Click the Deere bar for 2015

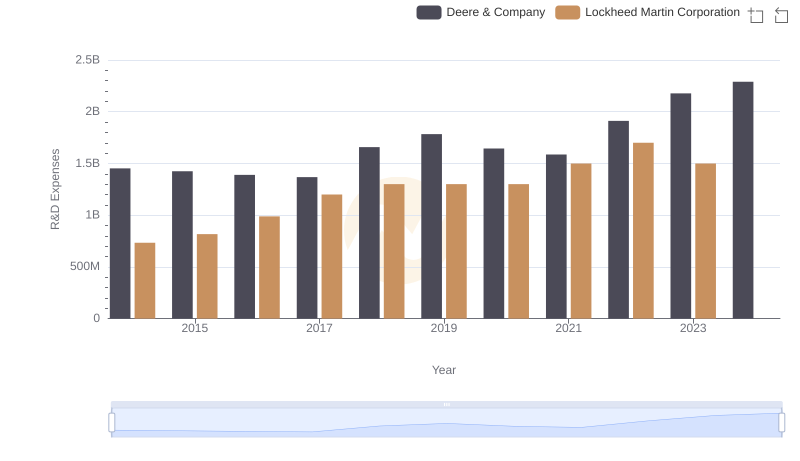tap(183, 245)
